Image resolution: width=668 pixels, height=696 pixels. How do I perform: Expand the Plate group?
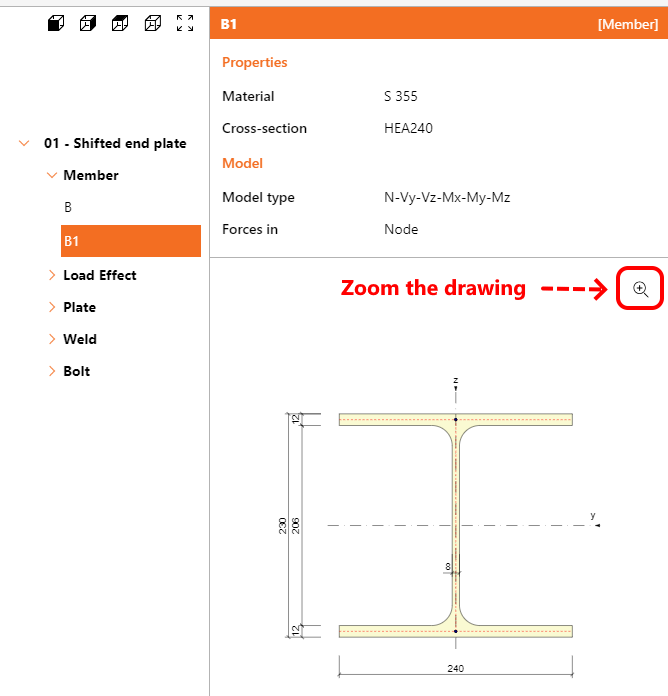point(52,307)
